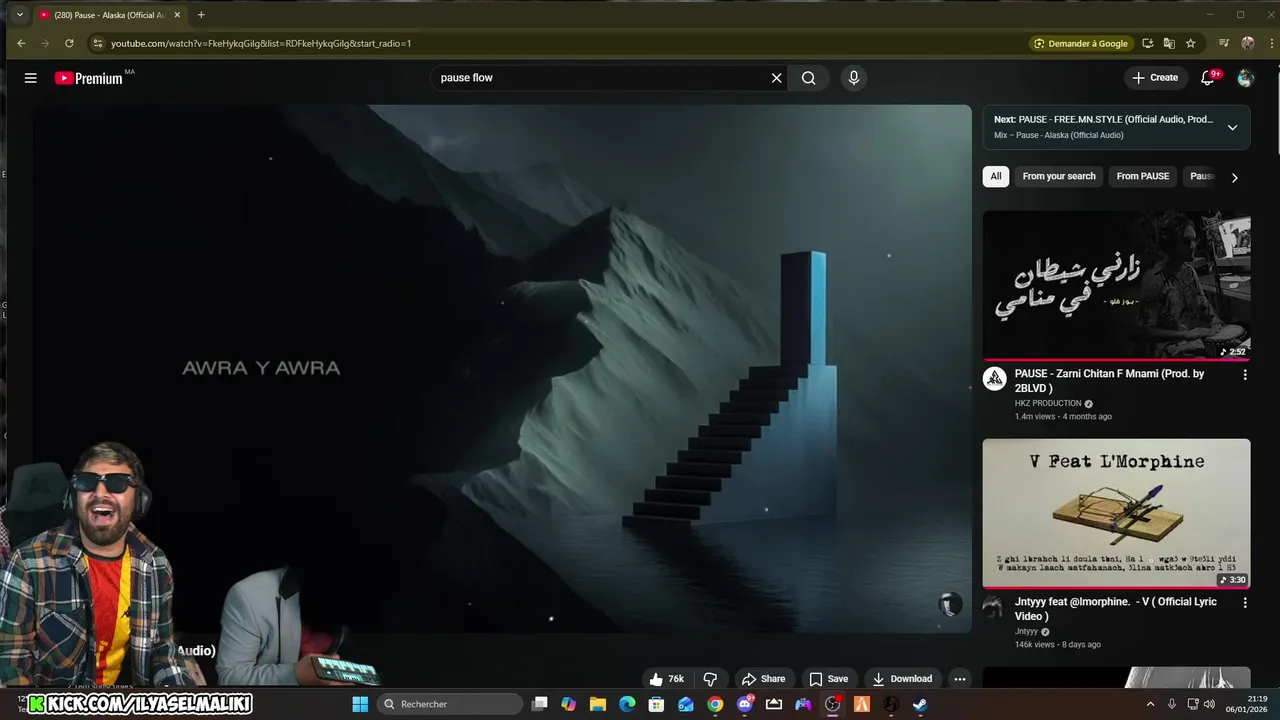Open the tab search dropdown arrow
This screenshot has width=1280, height=720.
click(19, 15)
